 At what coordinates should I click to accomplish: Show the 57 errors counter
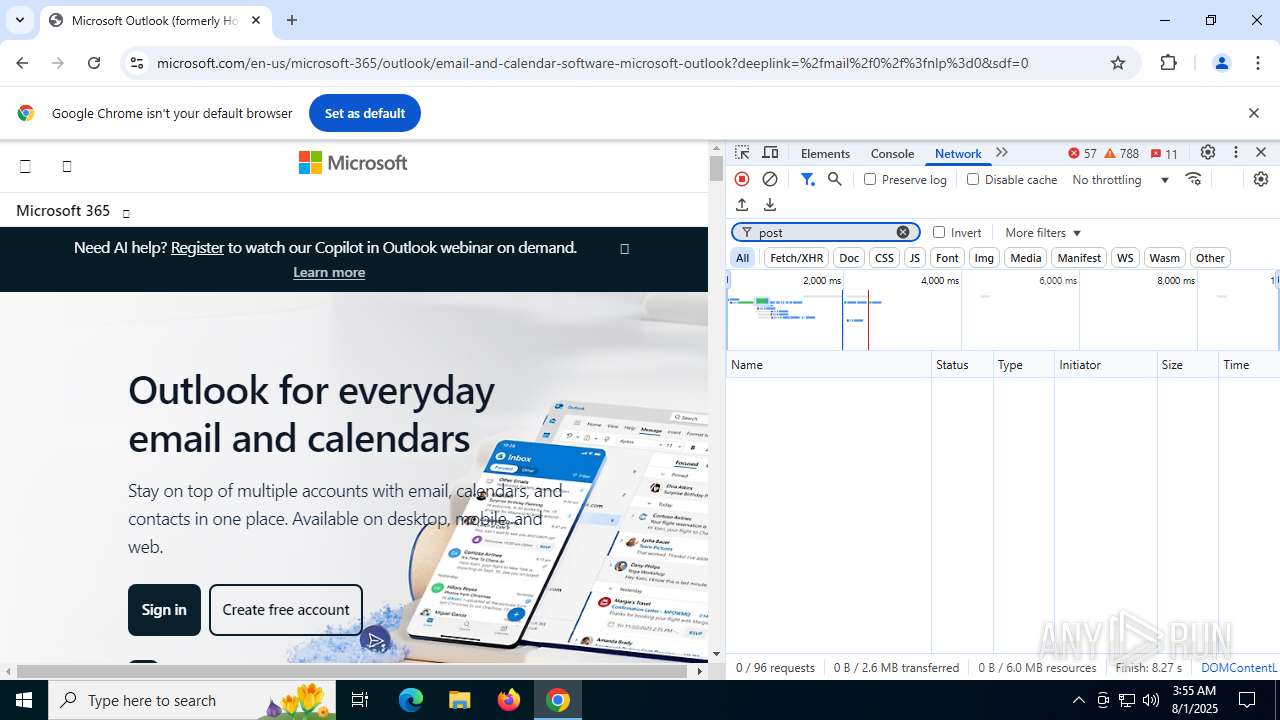[1082, 153]
